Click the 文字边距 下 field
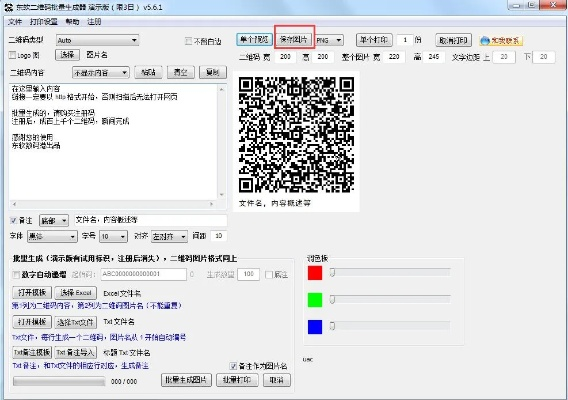This screenshot has height=400, width=568. pyautogui.click(x=544, y=57)
